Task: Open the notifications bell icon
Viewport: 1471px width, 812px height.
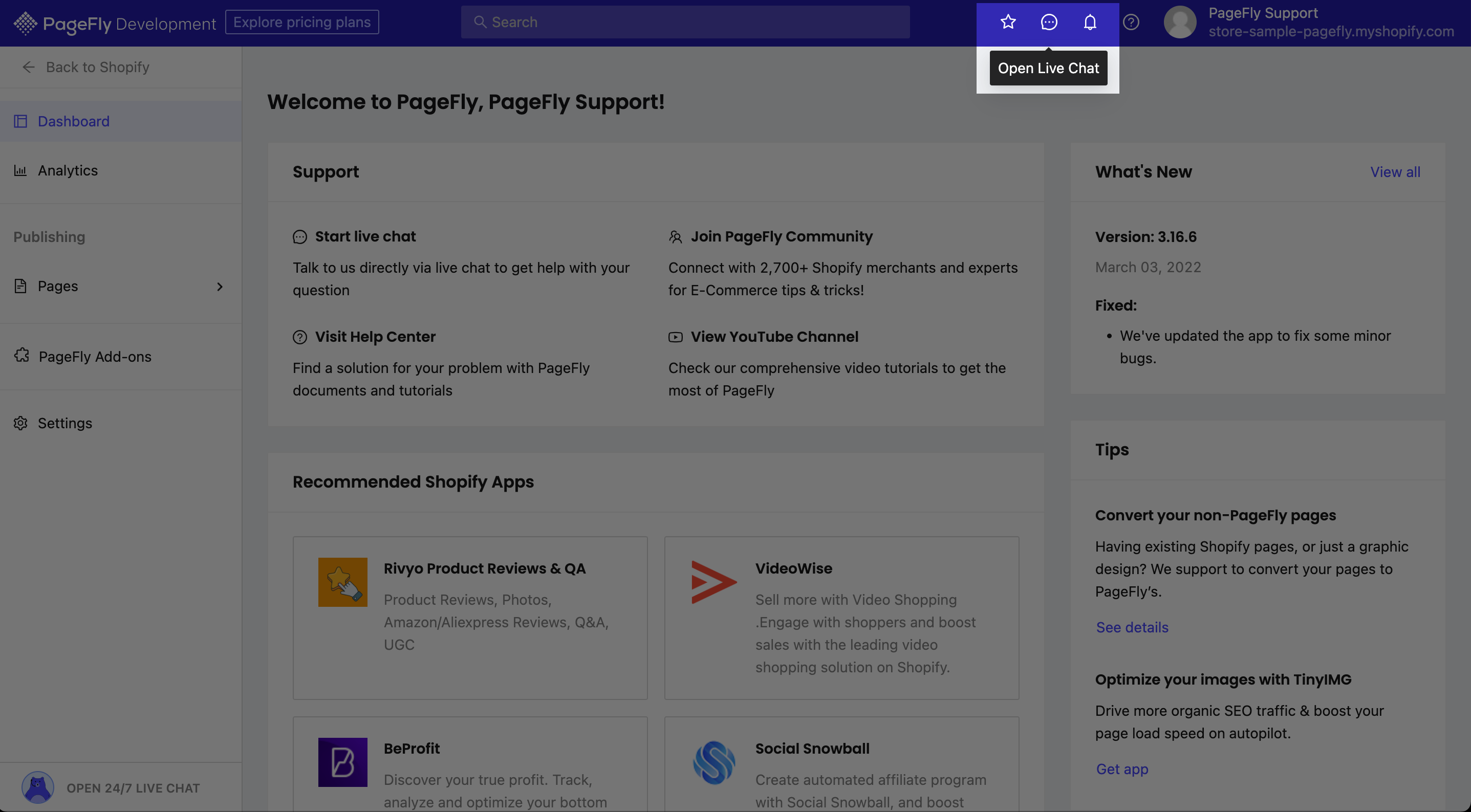Action: (1090, 21)
